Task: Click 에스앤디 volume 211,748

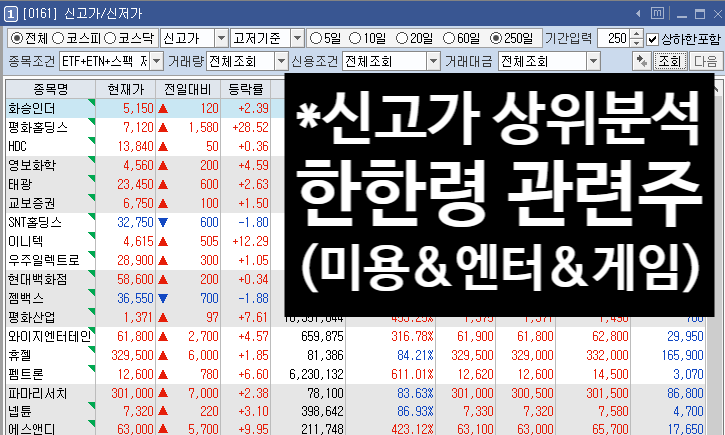Action: pos(322,429)
